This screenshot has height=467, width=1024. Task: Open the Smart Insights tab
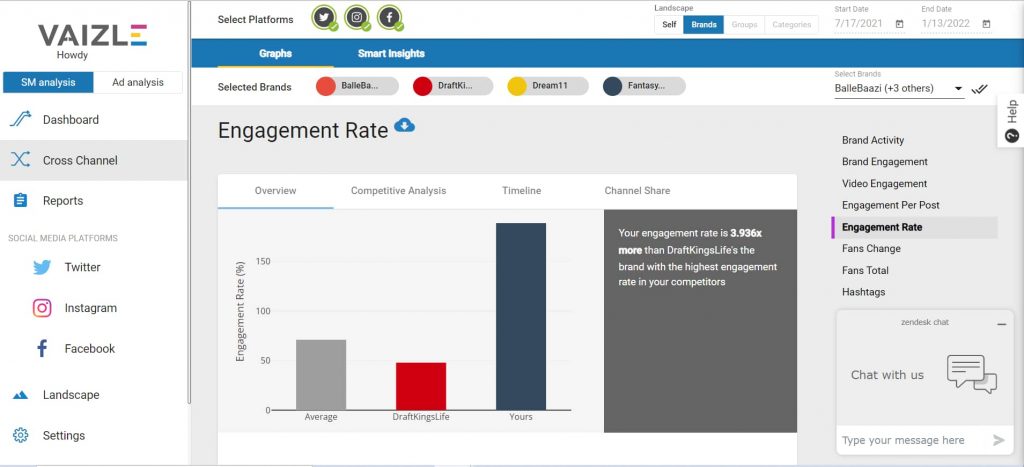point(391,54)
